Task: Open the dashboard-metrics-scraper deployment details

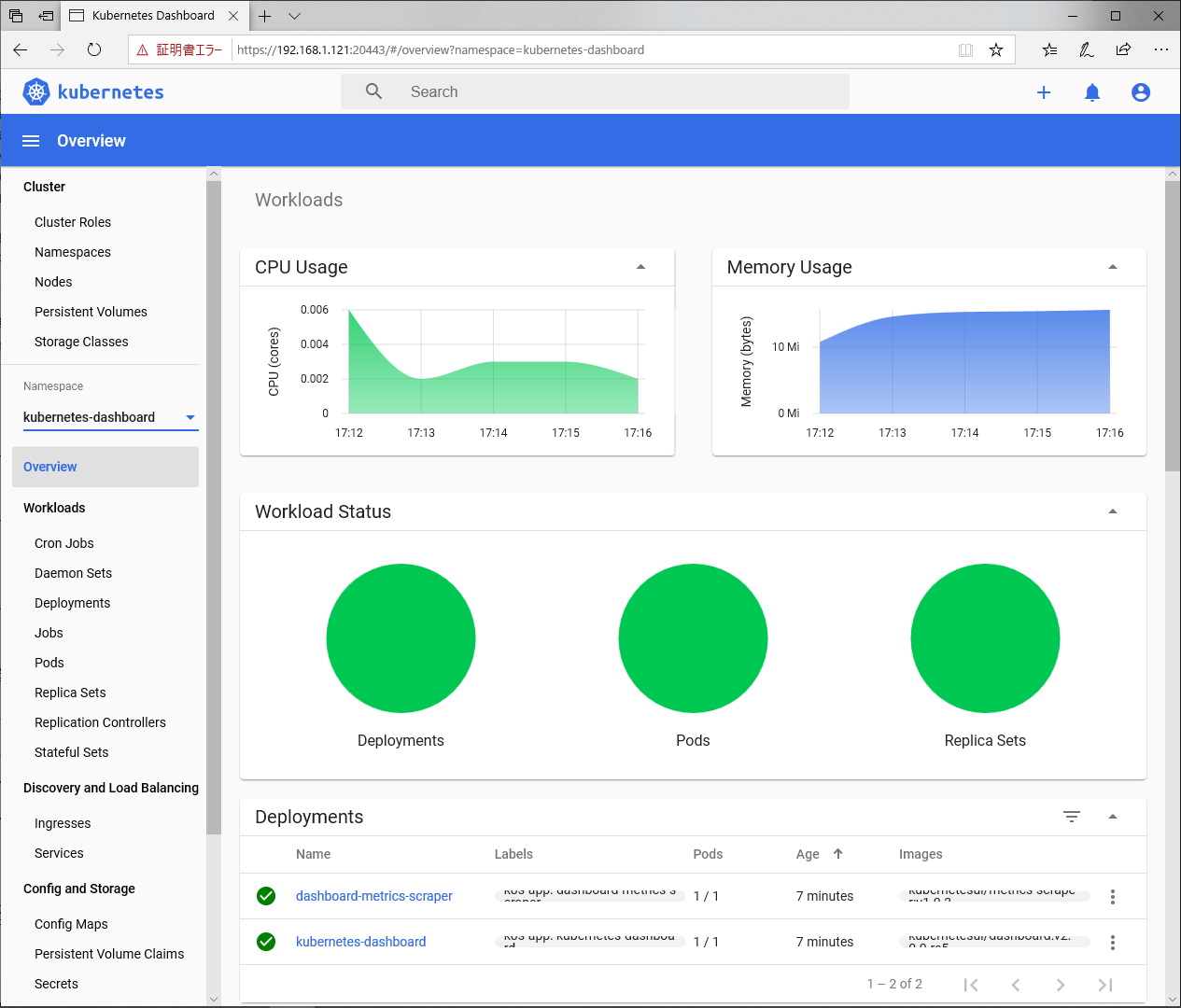Action: click(x=373, y=895)
